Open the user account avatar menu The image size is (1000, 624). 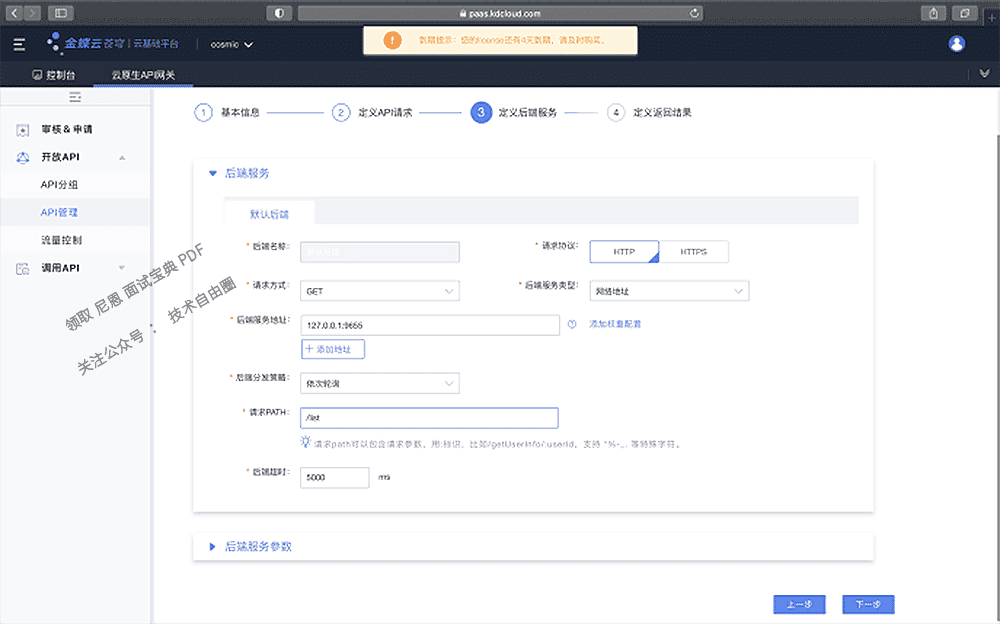click(x=957, y=43)
